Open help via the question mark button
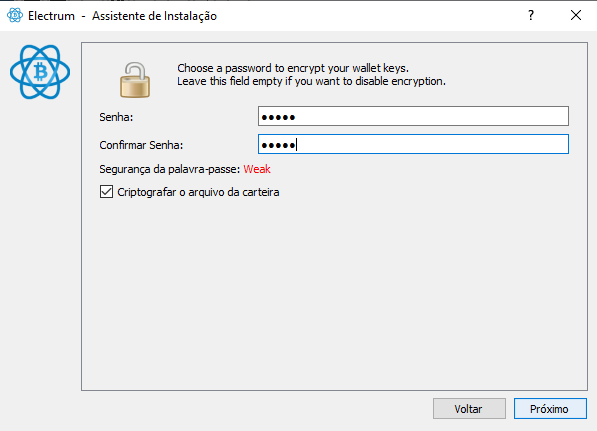This screenshot has height=431, width=597. click(531, 15)
